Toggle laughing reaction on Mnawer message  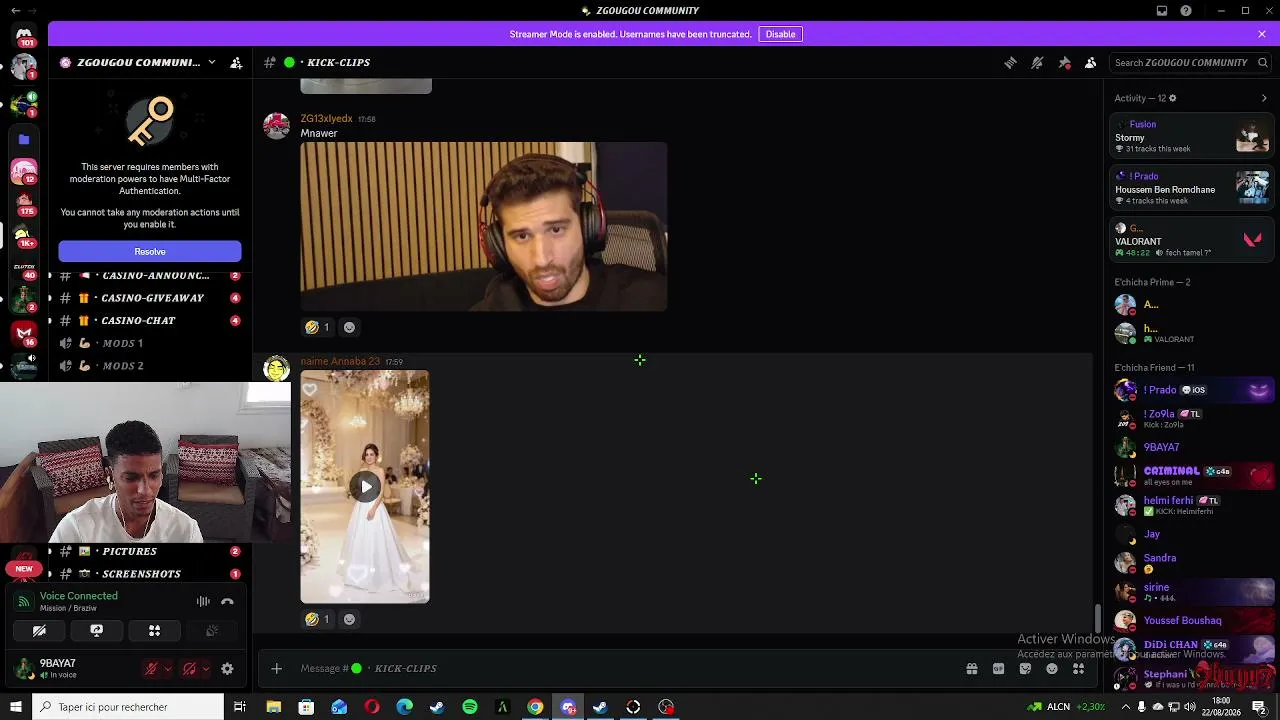(x=317, y=327)
